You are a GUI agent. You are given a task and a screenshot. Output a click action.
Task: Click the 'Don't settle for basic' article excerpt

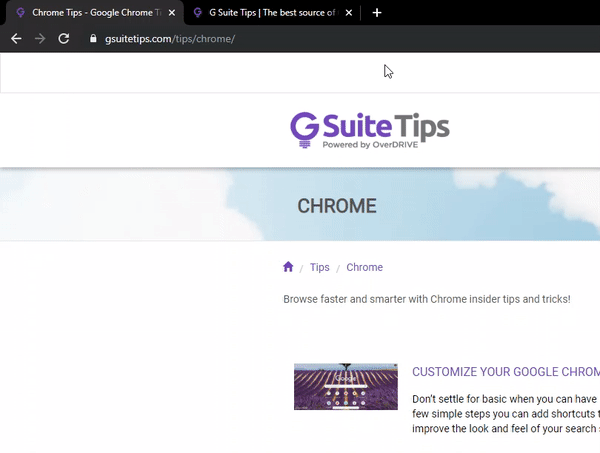506,414
